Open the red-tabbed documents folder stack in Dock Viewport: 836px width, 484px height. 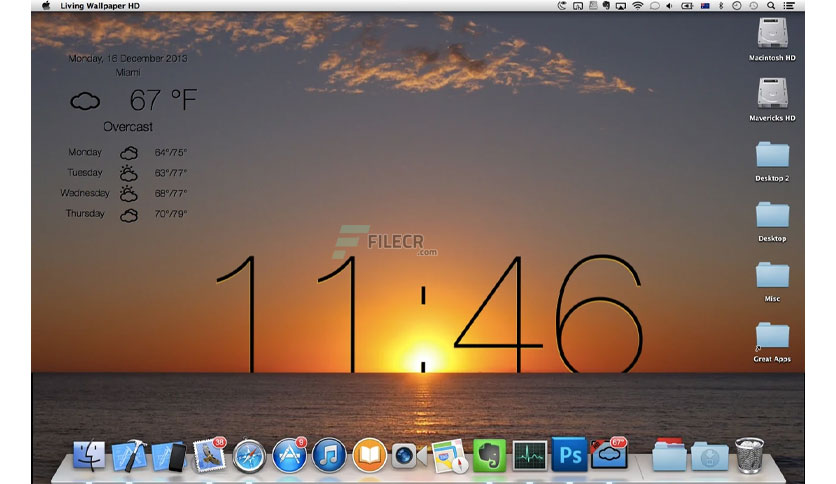click(669, 455)
